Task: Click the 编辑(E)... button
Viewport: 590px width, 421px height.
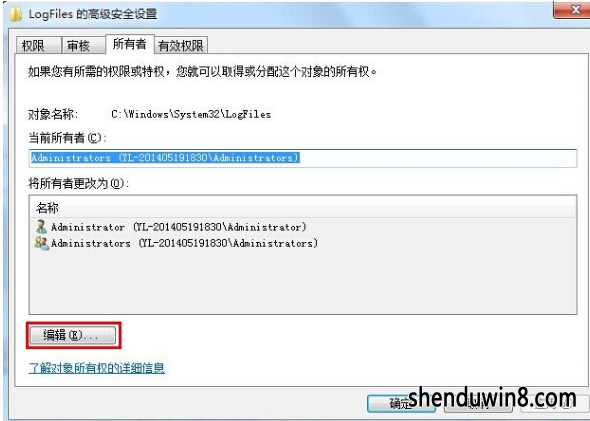Action: [73, 335]
